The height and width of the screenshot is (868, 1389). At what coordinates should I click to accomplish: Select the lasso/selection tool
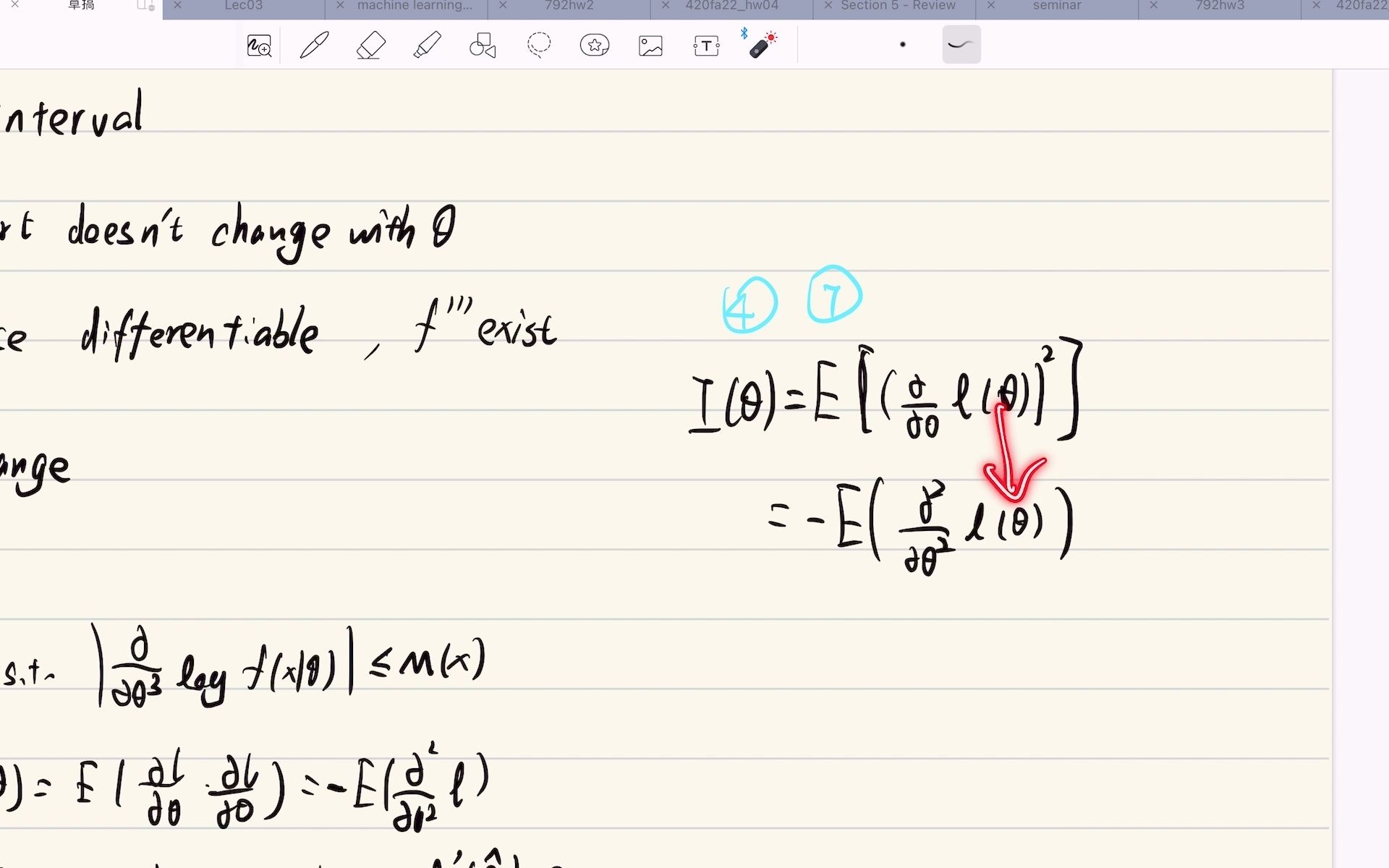point(539,45)
